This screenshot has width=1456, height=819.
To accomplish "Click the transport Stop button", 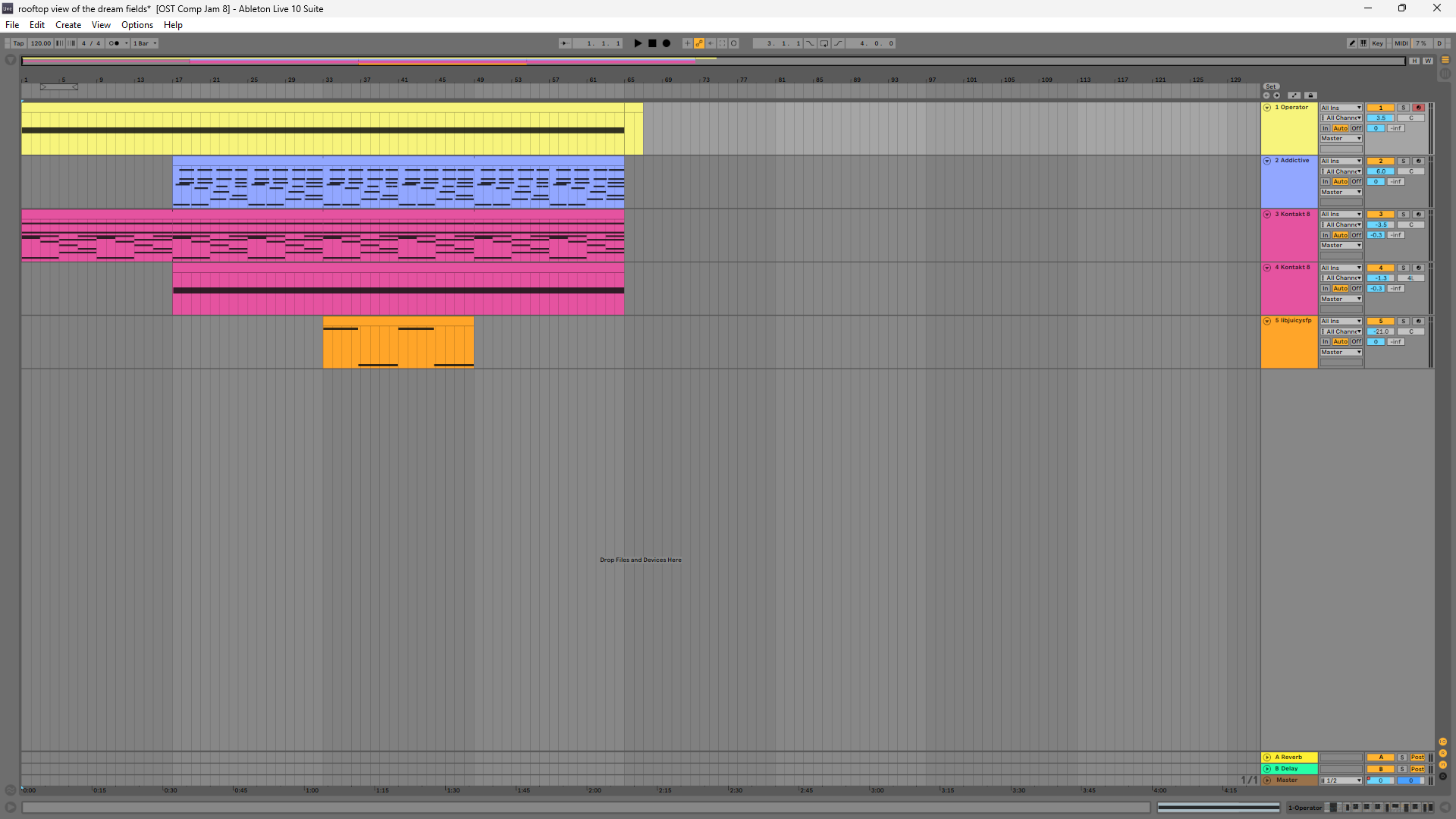I will click(652, 43).
